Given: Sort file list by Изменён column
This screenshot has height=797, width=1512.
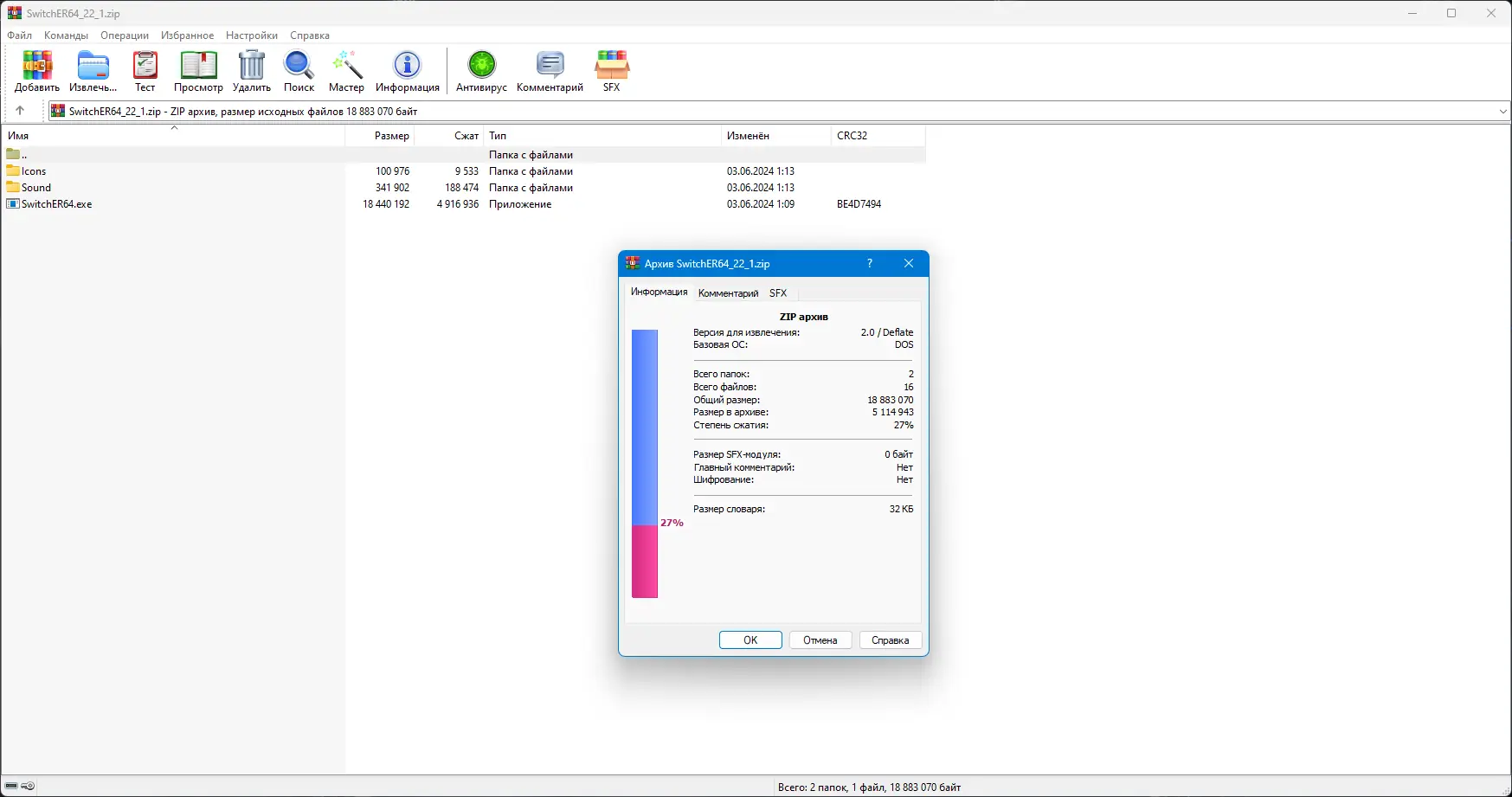Looking at the screenshot, I should 775,136.
